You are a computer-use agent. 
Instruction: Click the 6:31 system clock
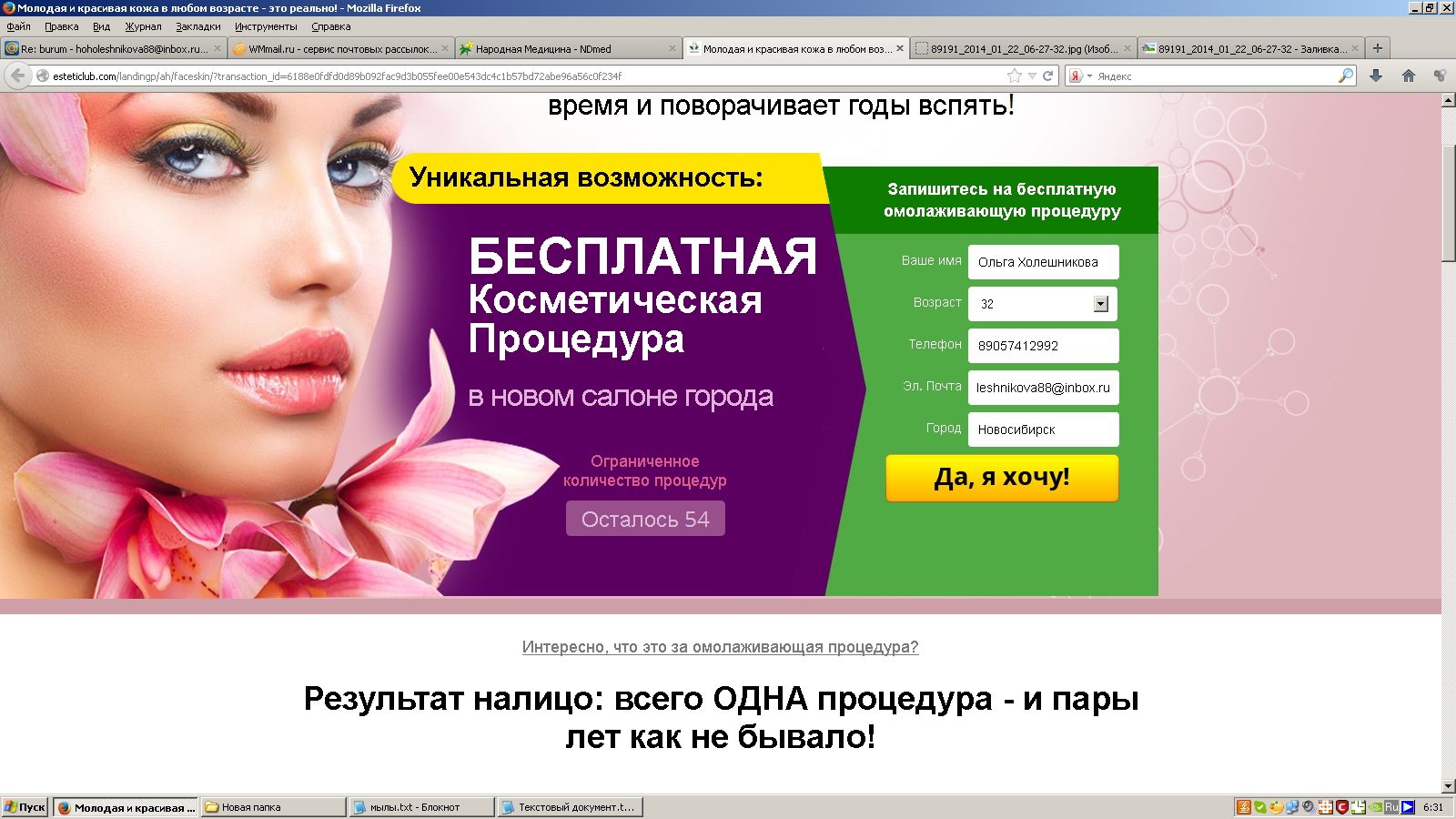point(1433,807)
